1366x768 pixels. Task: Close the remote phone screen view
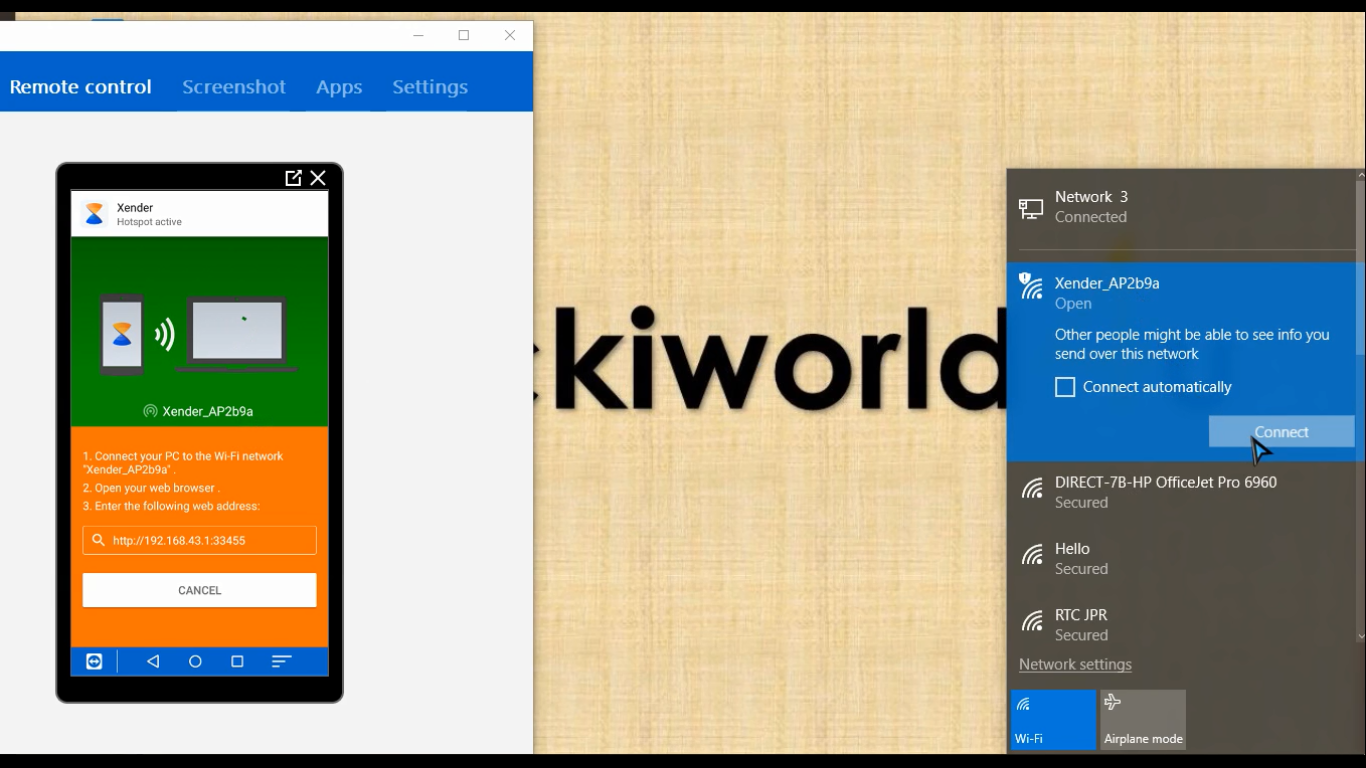point(318,178)
